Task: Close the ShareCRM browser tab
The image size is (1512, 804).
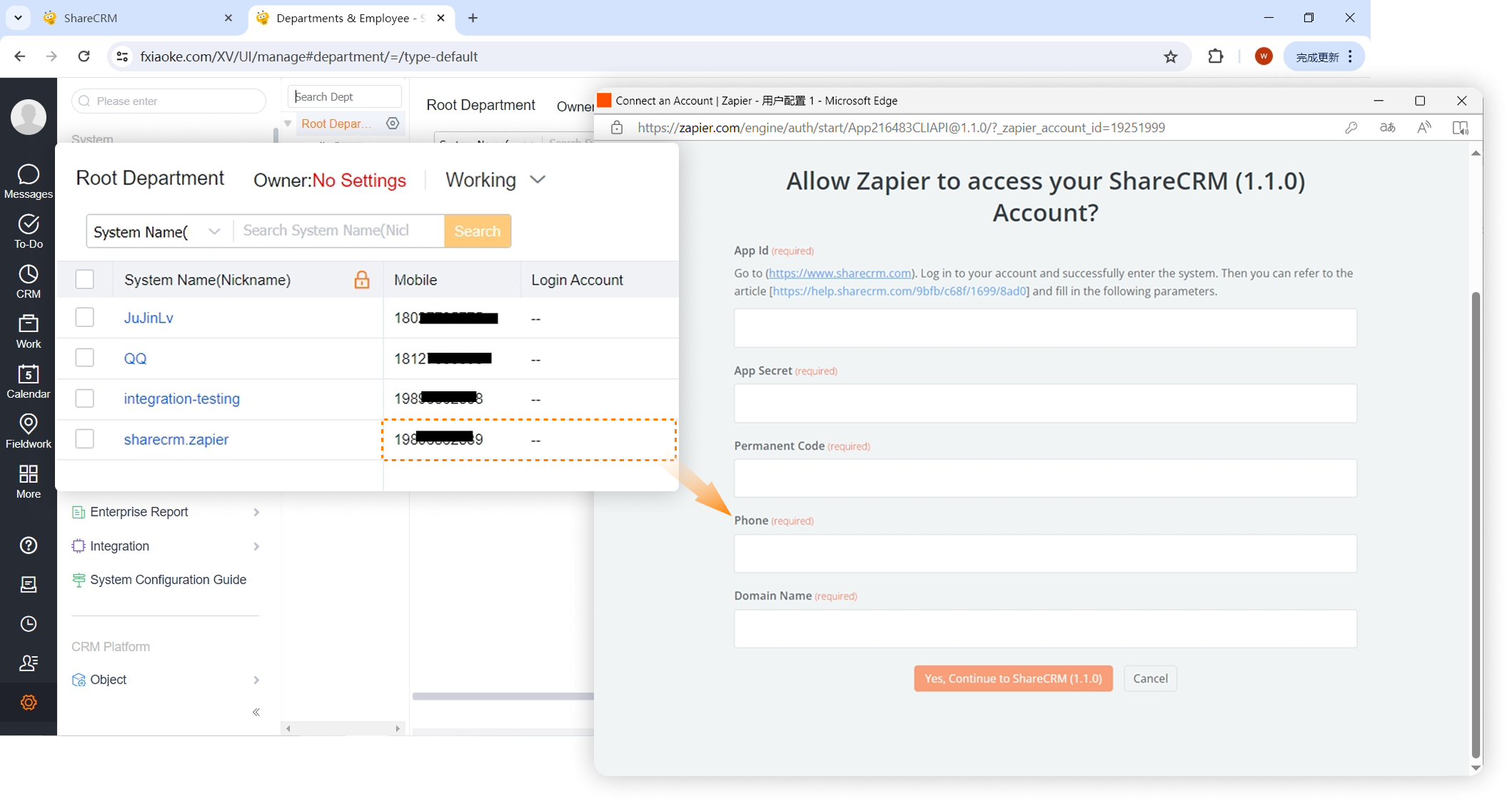Action: click(228, 18)
